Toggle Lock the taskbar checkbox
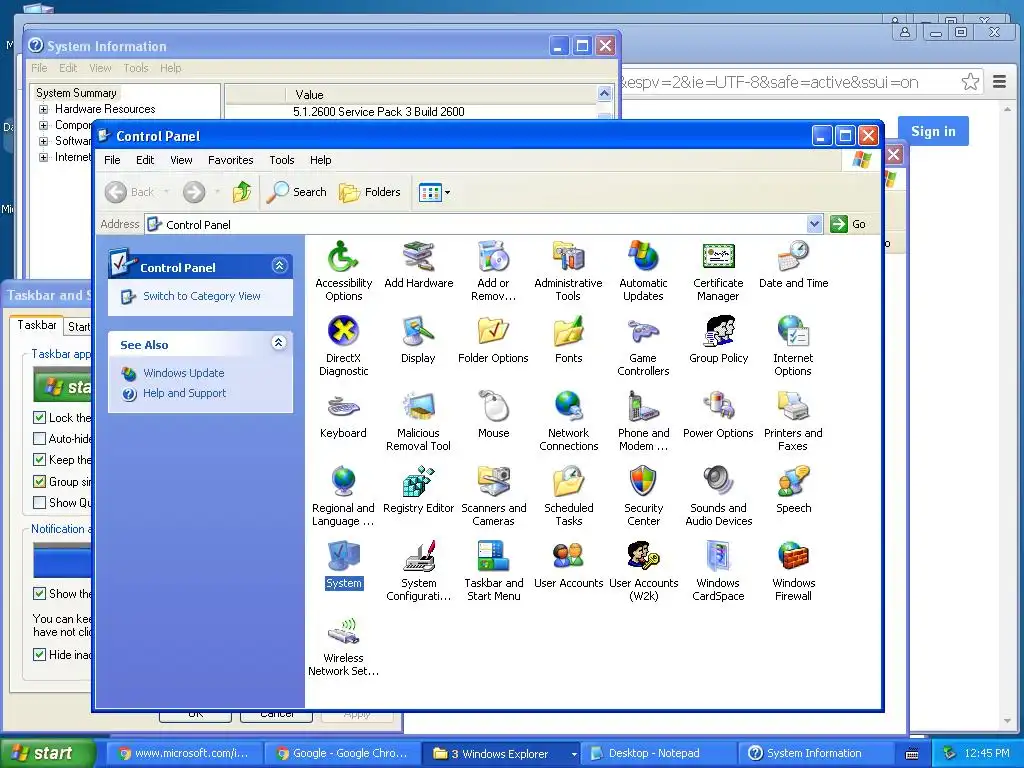 pos(39,417)
